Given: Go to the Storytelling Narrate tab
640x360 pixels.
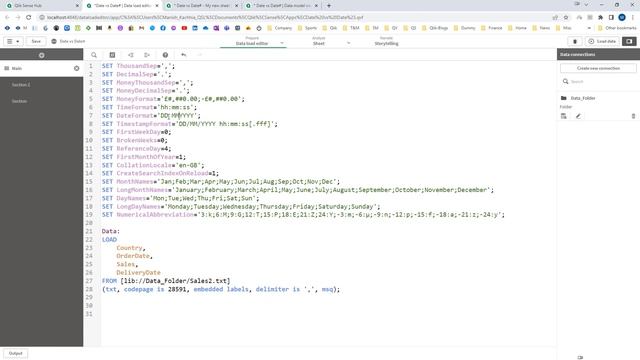Looking at the screenshot, I should pyautogui.click(x=386, y=41).
